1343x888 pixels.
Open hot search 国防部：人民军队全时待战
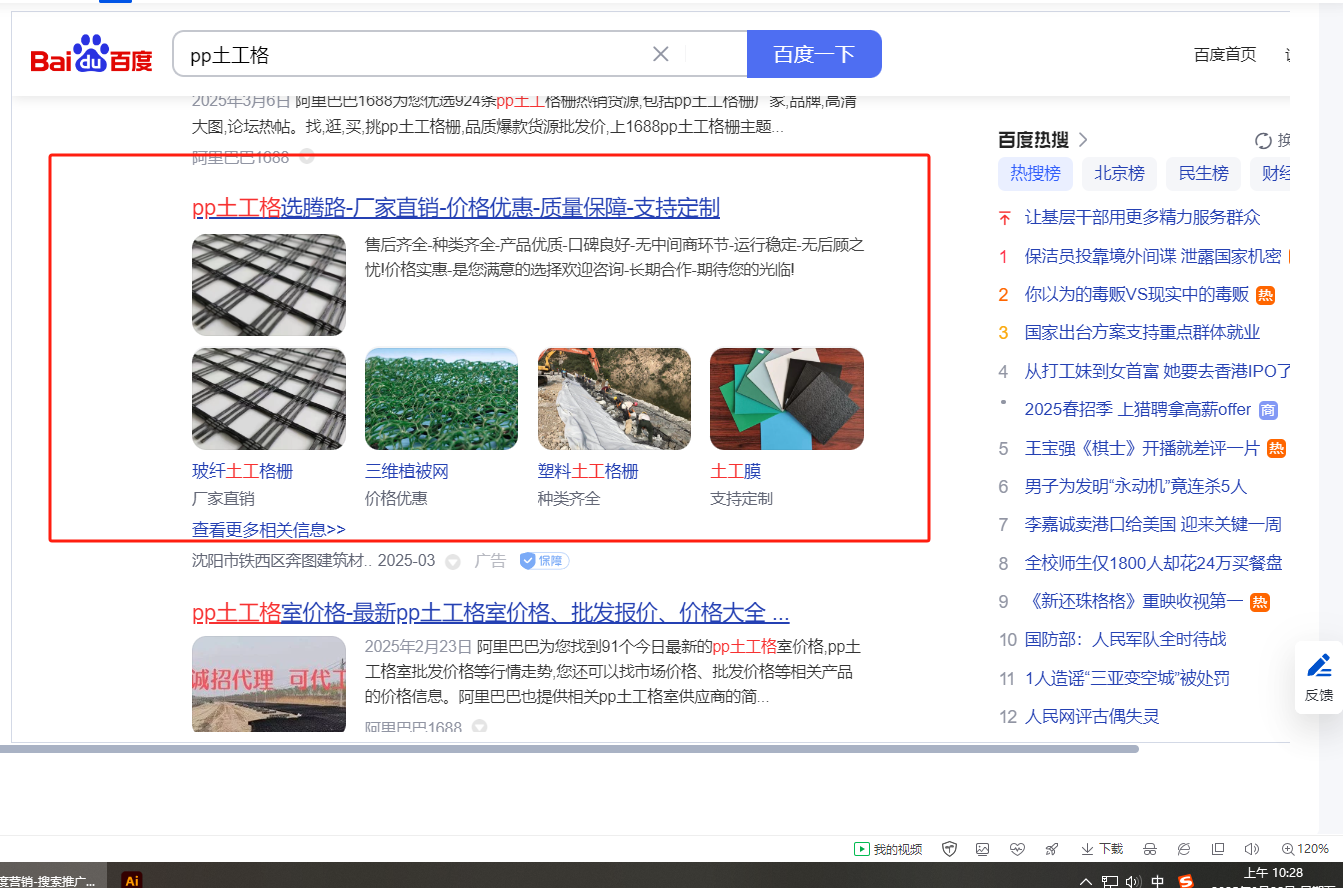[x=1126, y=639]
